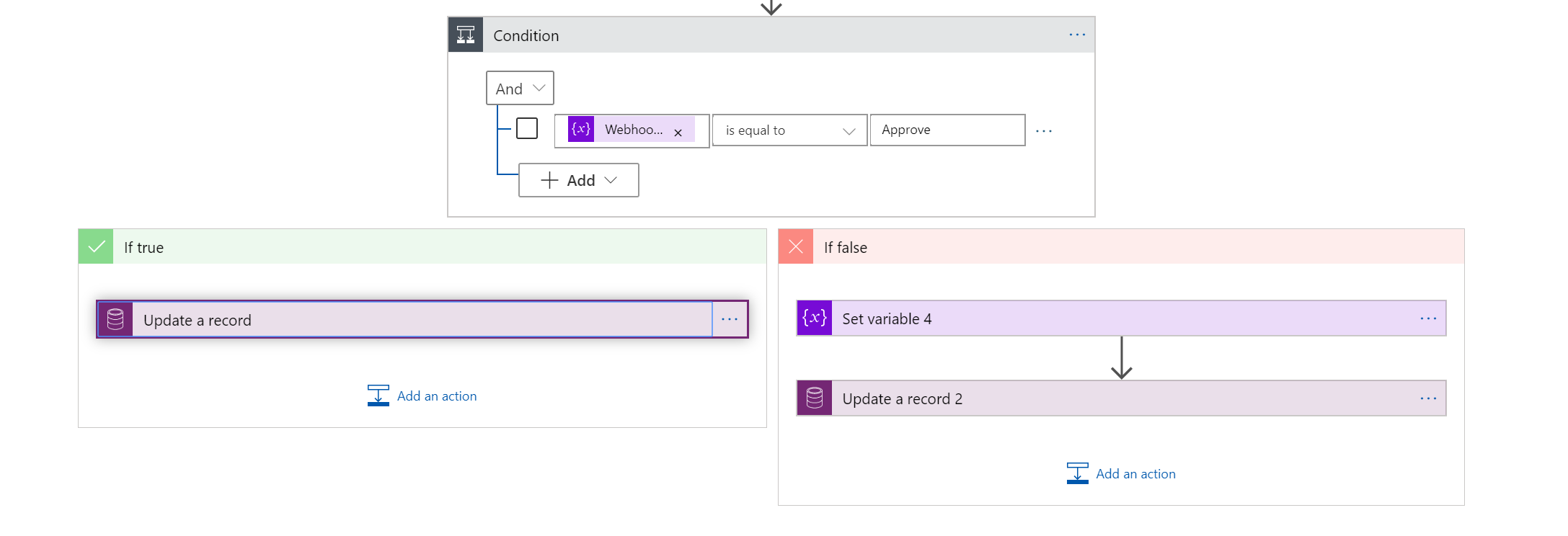This screenshot has height=536, width=1568.
Task: Click the Webhook variable token icon
Action: pos(581,130)
